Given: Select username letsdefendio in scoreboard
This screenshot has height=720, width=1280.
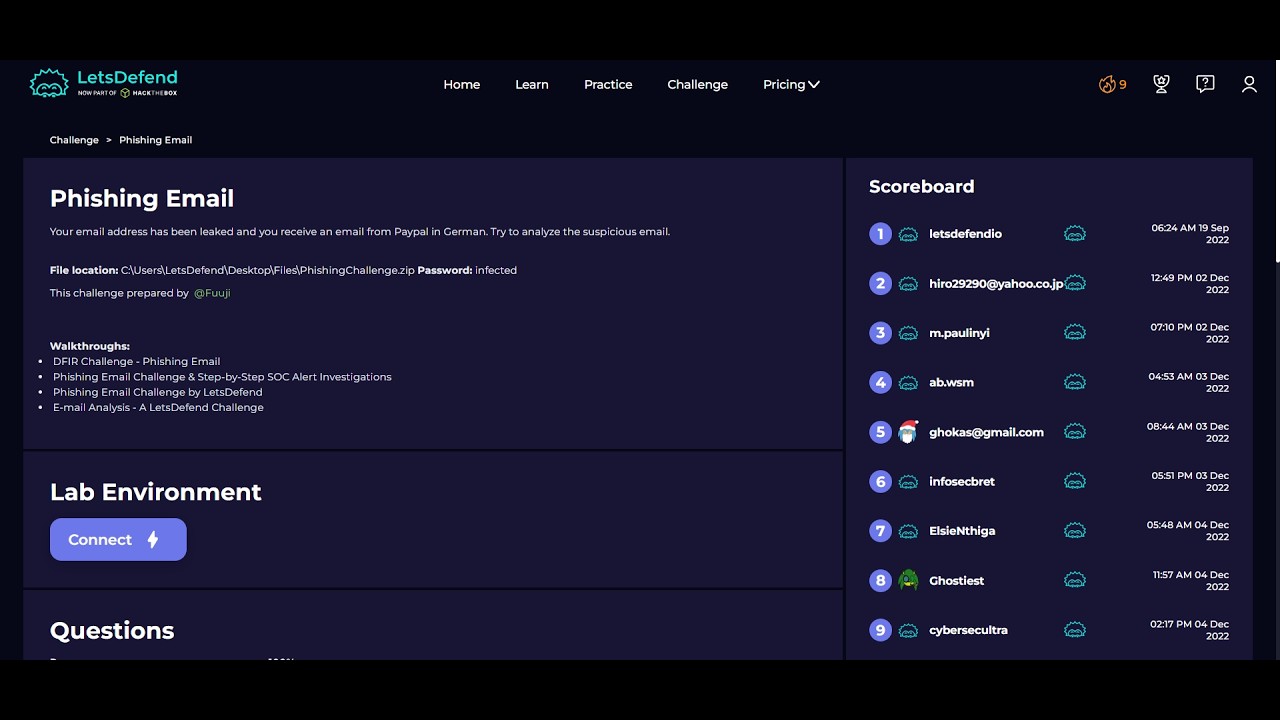Looking at the screenshot, I should point(965,234).
